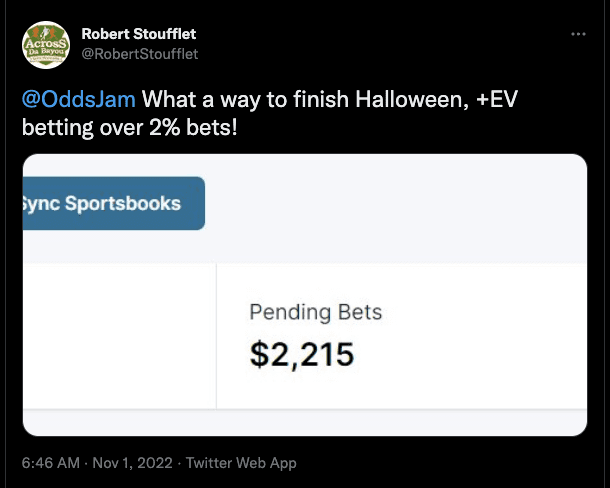Click the blank card left of Pending Bets
The height and width of the screenshot is (488, 610).
click(x=119, y=336)
